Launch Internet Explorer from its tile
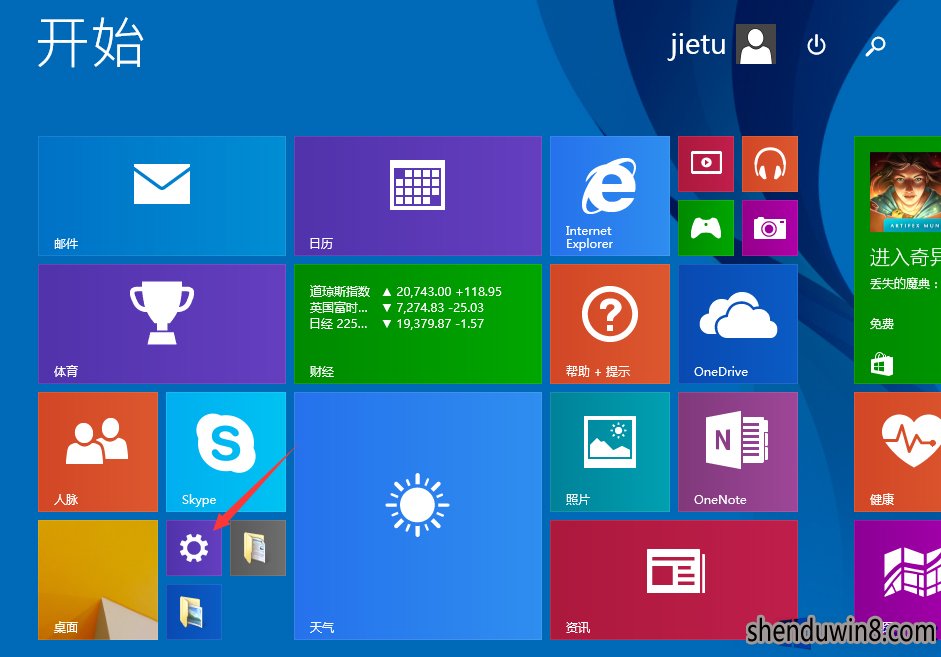941x657 pixels. click(x=610, y=196)
